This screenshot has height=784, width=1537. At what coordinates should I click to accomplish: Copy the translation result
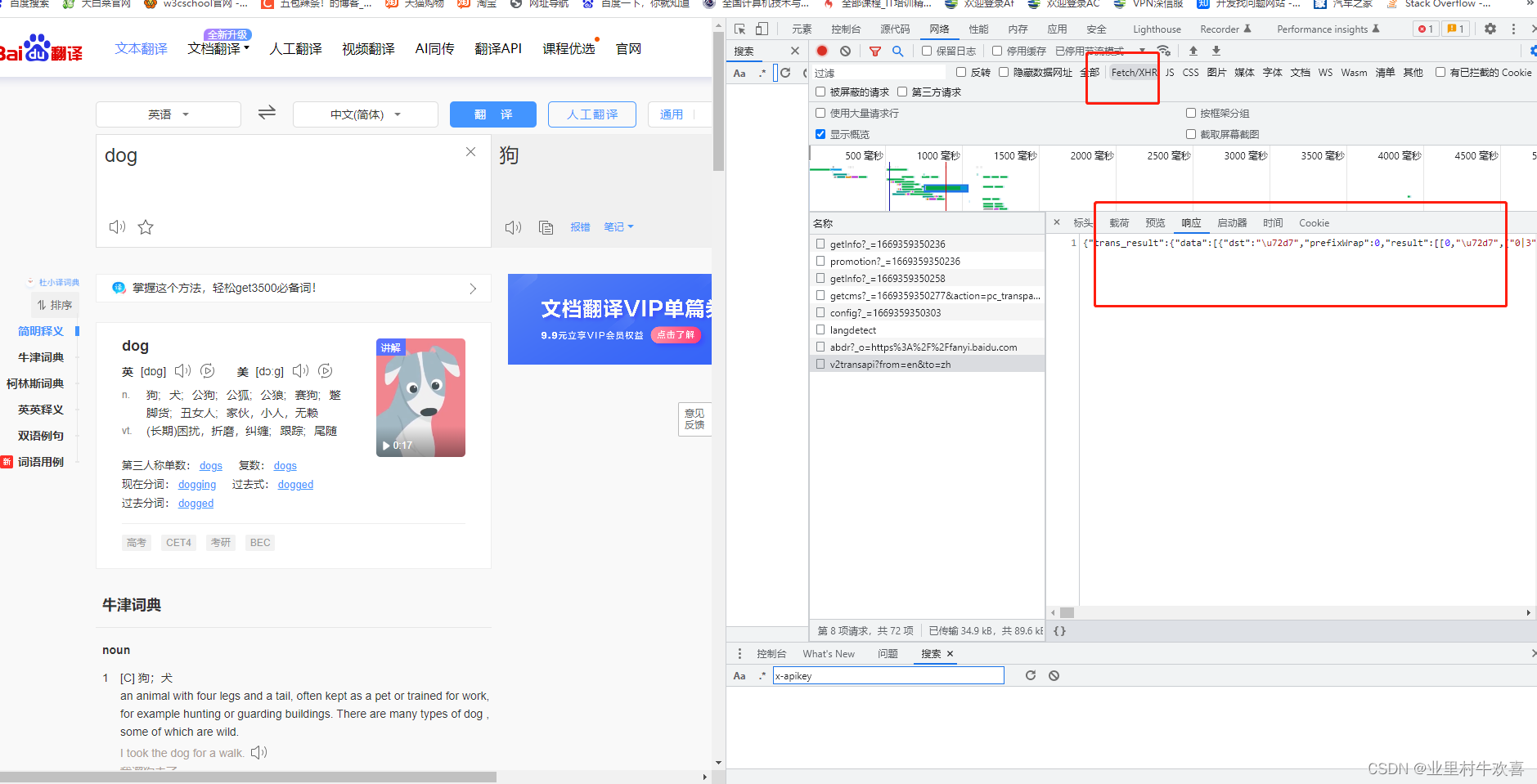click(546, 227)
